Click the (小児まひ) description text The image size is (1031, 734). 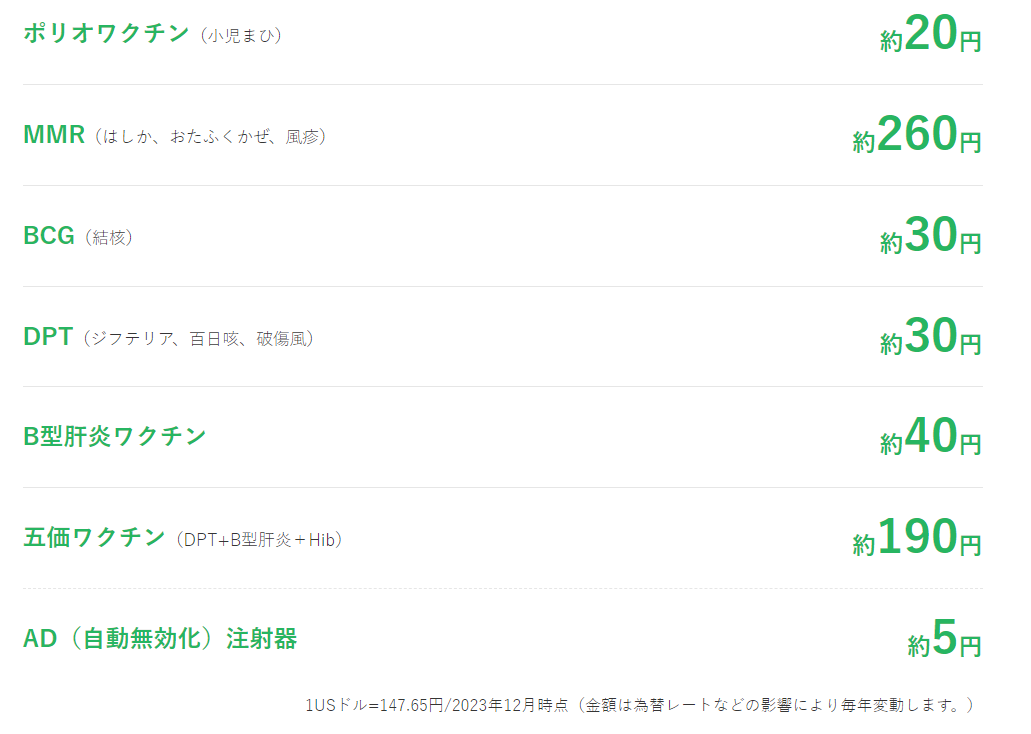(x=241, y=36)
